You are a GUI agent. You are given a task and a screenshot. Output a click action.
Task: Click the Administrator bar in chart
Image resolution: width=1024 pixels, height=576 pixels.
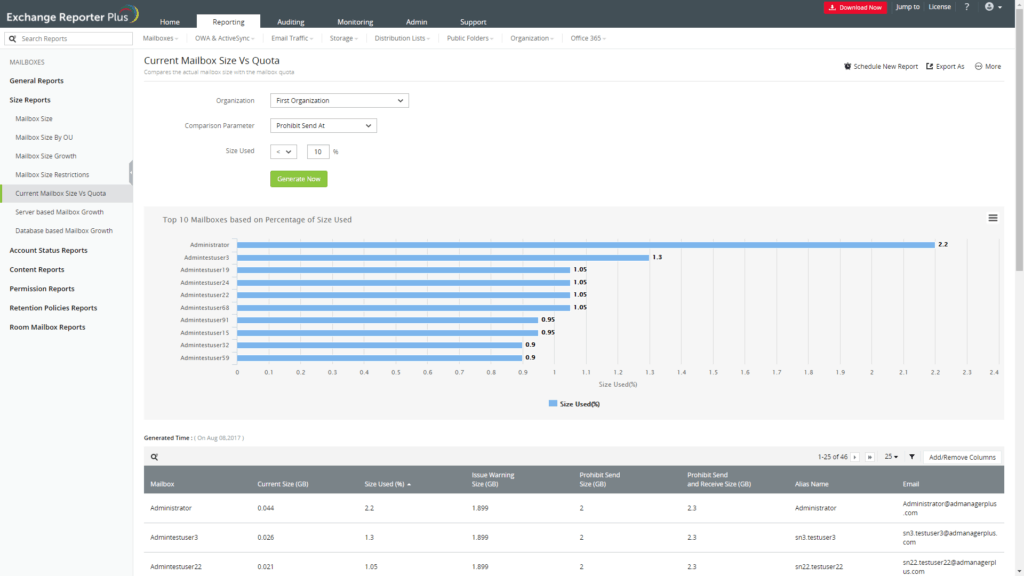(586, 245)
